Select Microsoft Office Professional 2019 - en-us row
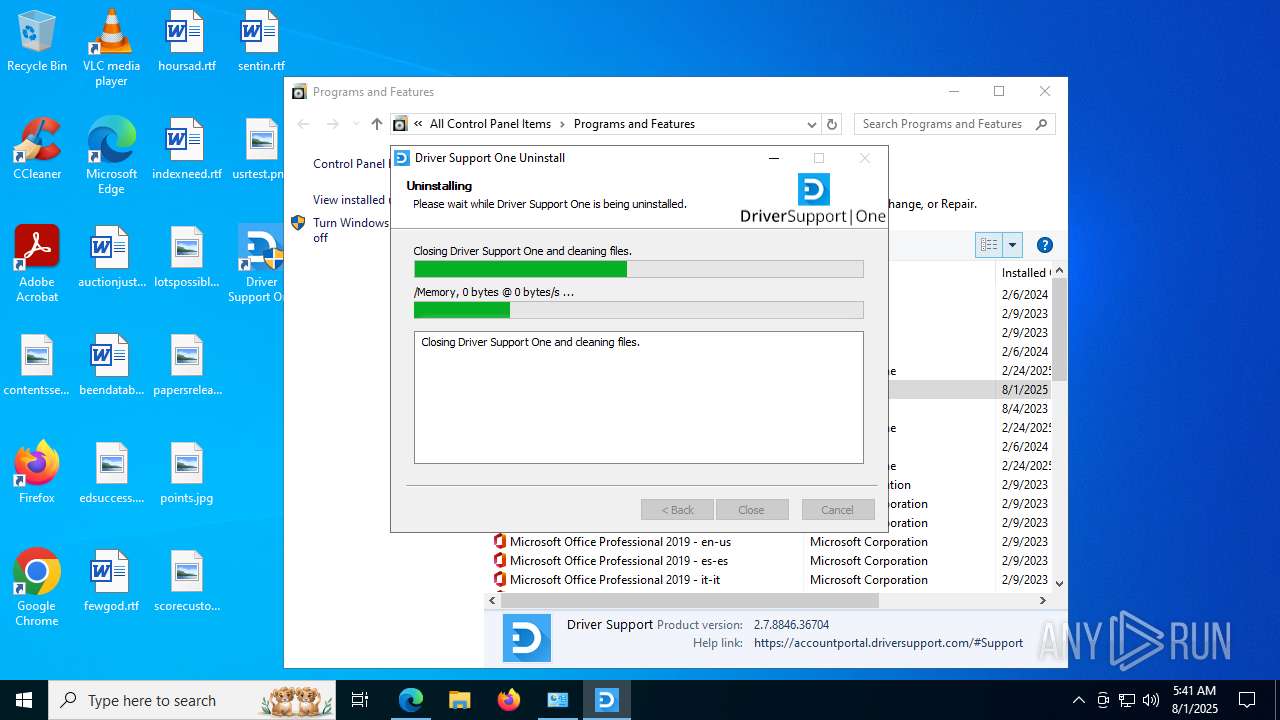 pos(768,542)
